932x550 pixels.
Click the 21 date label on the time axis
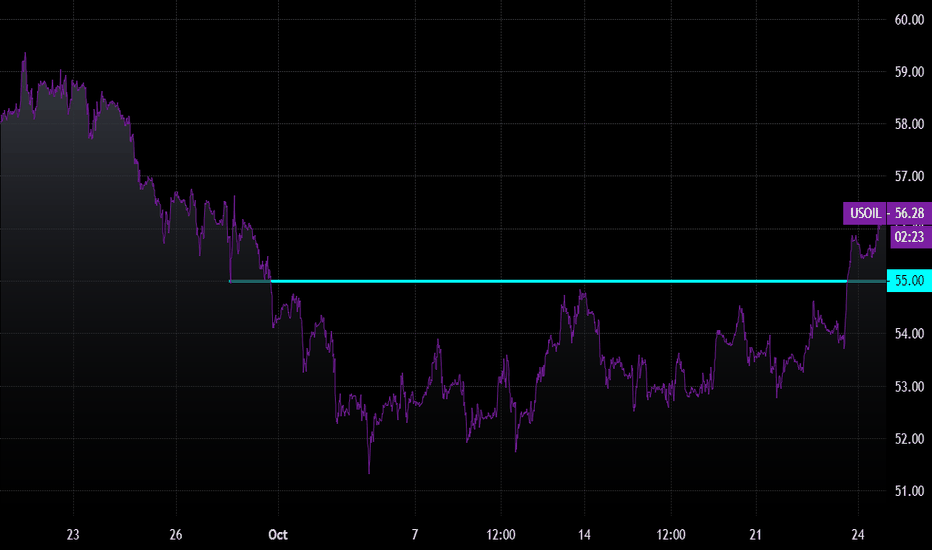point(755,535)
